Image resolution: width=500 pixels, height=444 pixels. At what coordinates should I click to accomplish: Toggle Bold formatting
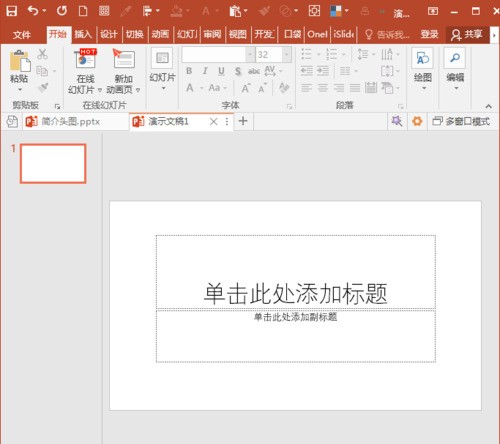(189, 71)
